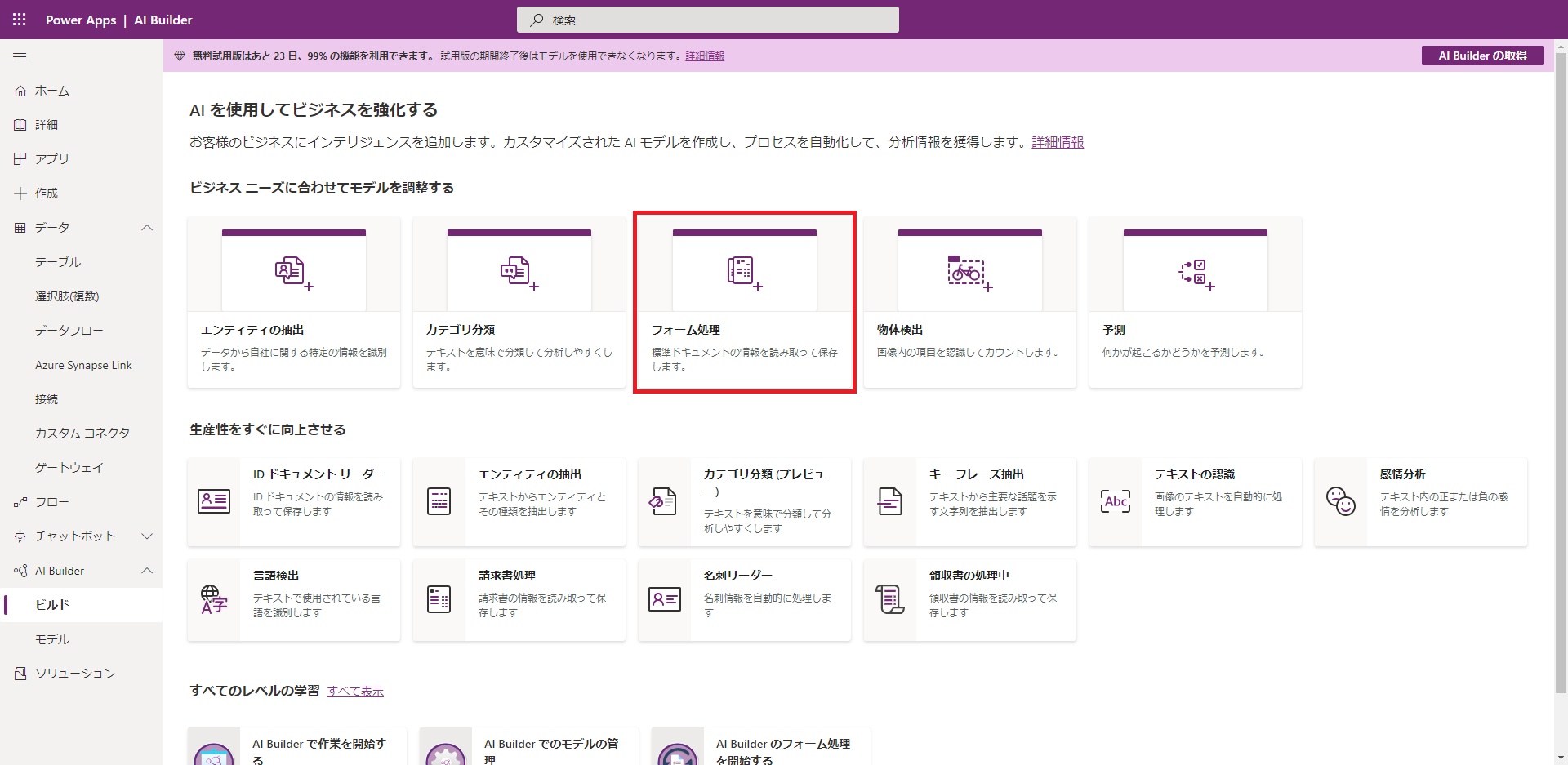This screenshot has height=765, width=1568.
Task: Click the すべて表示 link
Action: coord(355,691)
